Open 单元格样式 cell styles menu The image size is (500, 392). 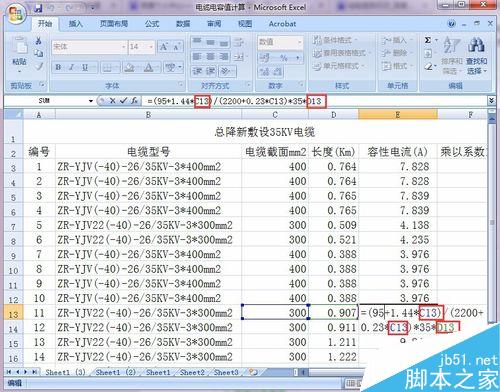coord(339,66)
